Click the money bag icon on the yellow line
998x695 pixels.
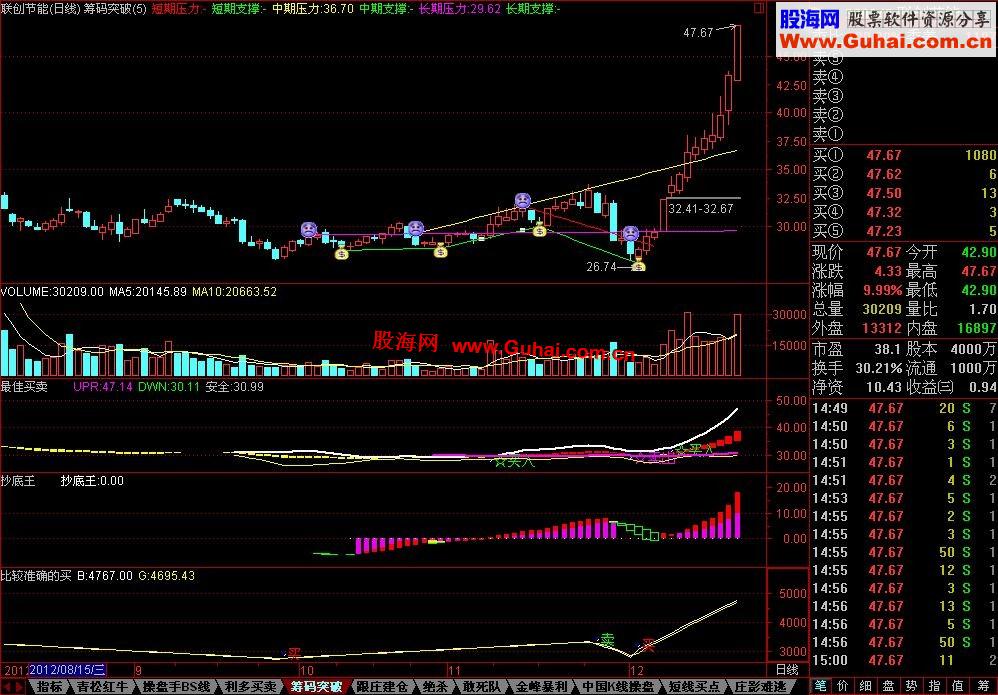click(540, 229)
